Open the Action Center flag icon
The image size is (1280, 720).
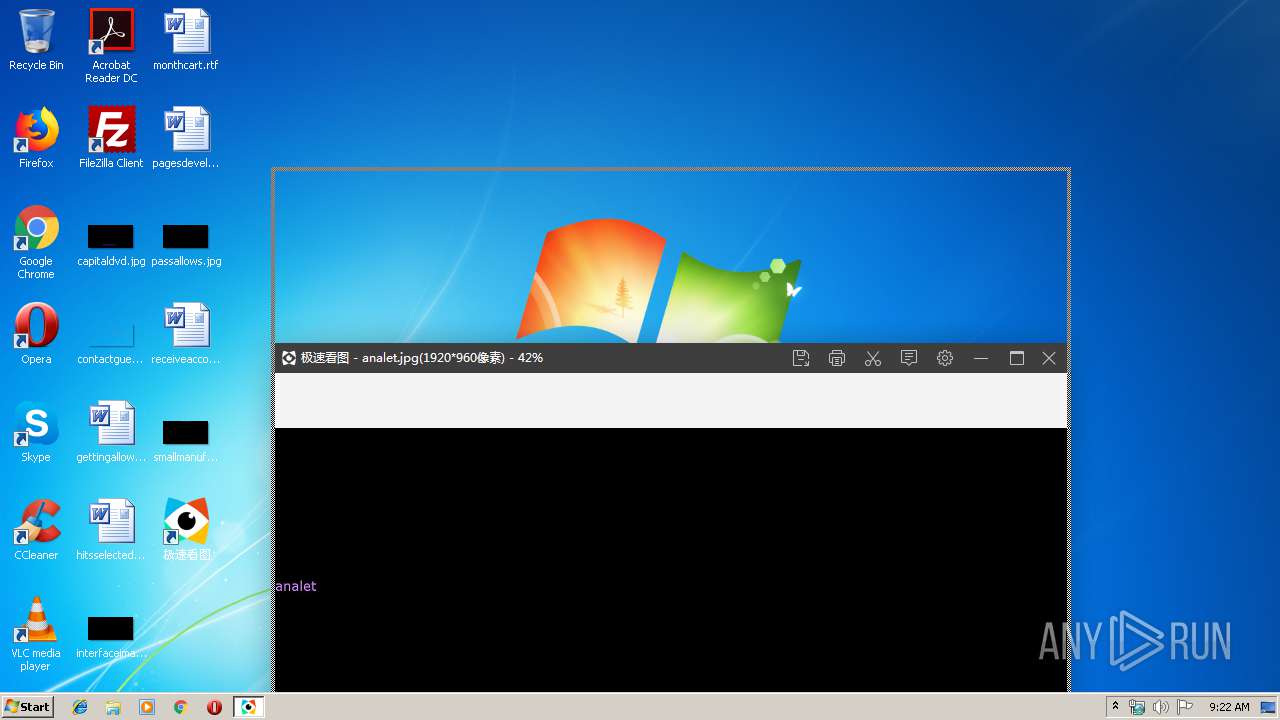pos(1185,707)
